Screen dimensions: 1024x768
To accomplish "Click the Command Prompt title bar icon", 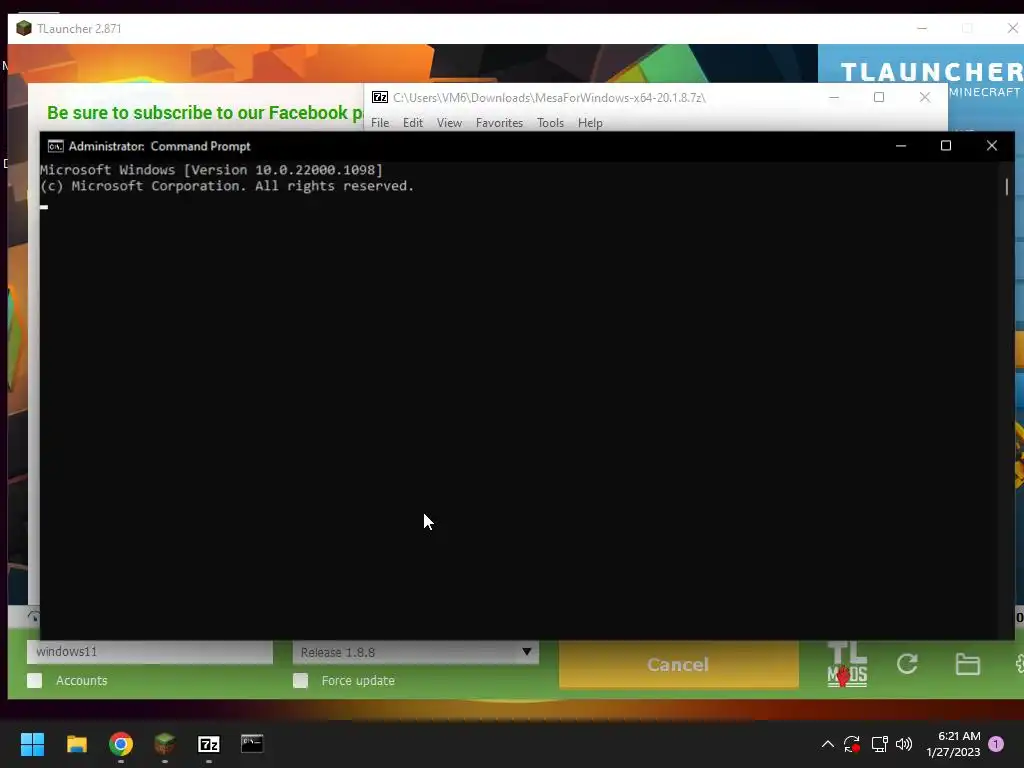I will [x=56, y=146].
